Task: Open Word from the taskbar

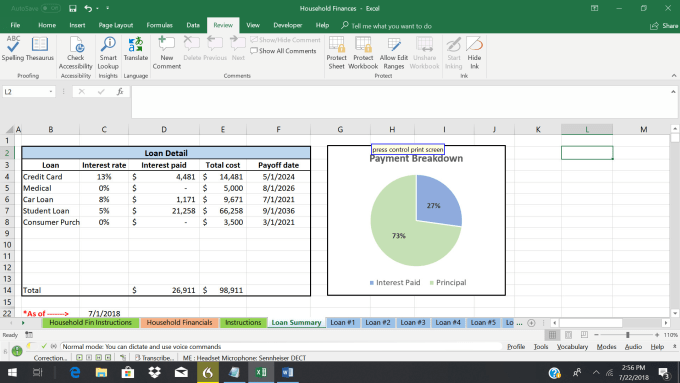Action: [288, 373]
